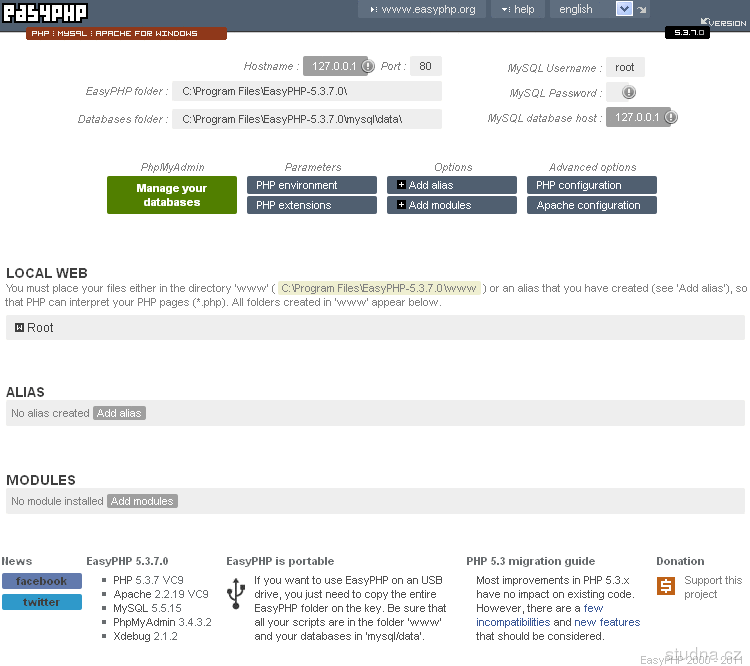Click the facebook button
This screenshot has width=750, height=666.
[42, 581]
